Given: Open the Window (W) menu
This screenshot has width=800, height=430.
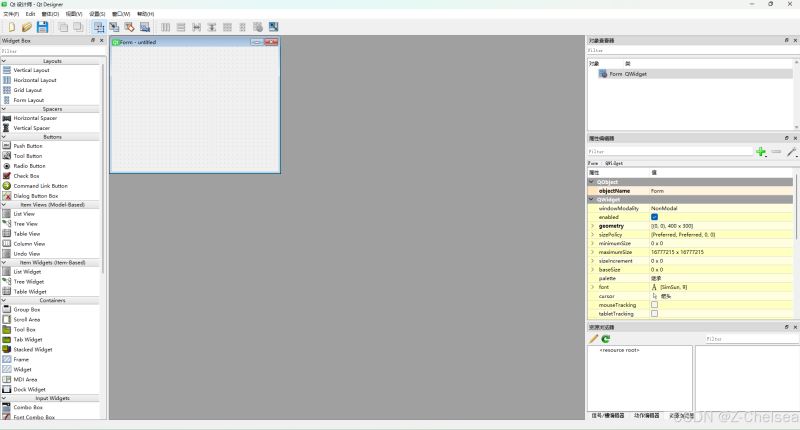Looking at the screenshot, I should coord(121,14).
